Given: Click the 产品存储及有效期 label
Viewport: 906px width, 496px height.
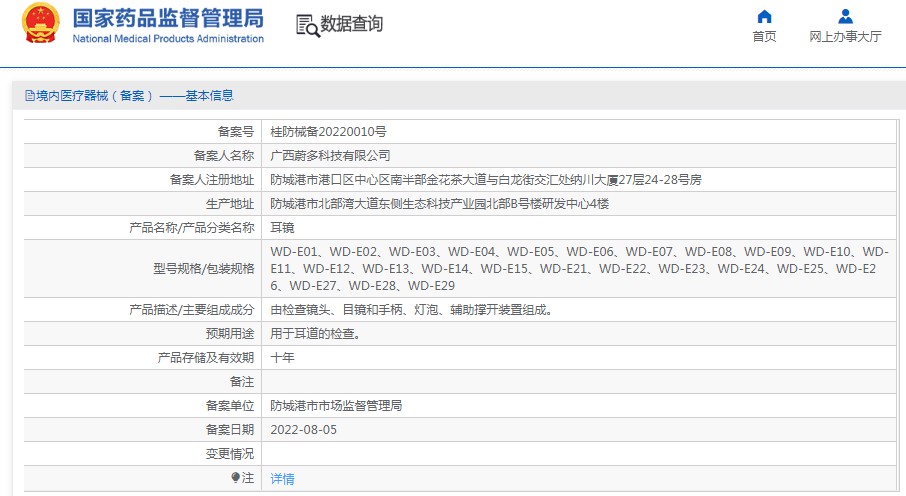Looking at the screenshot, I should [206, 358].
